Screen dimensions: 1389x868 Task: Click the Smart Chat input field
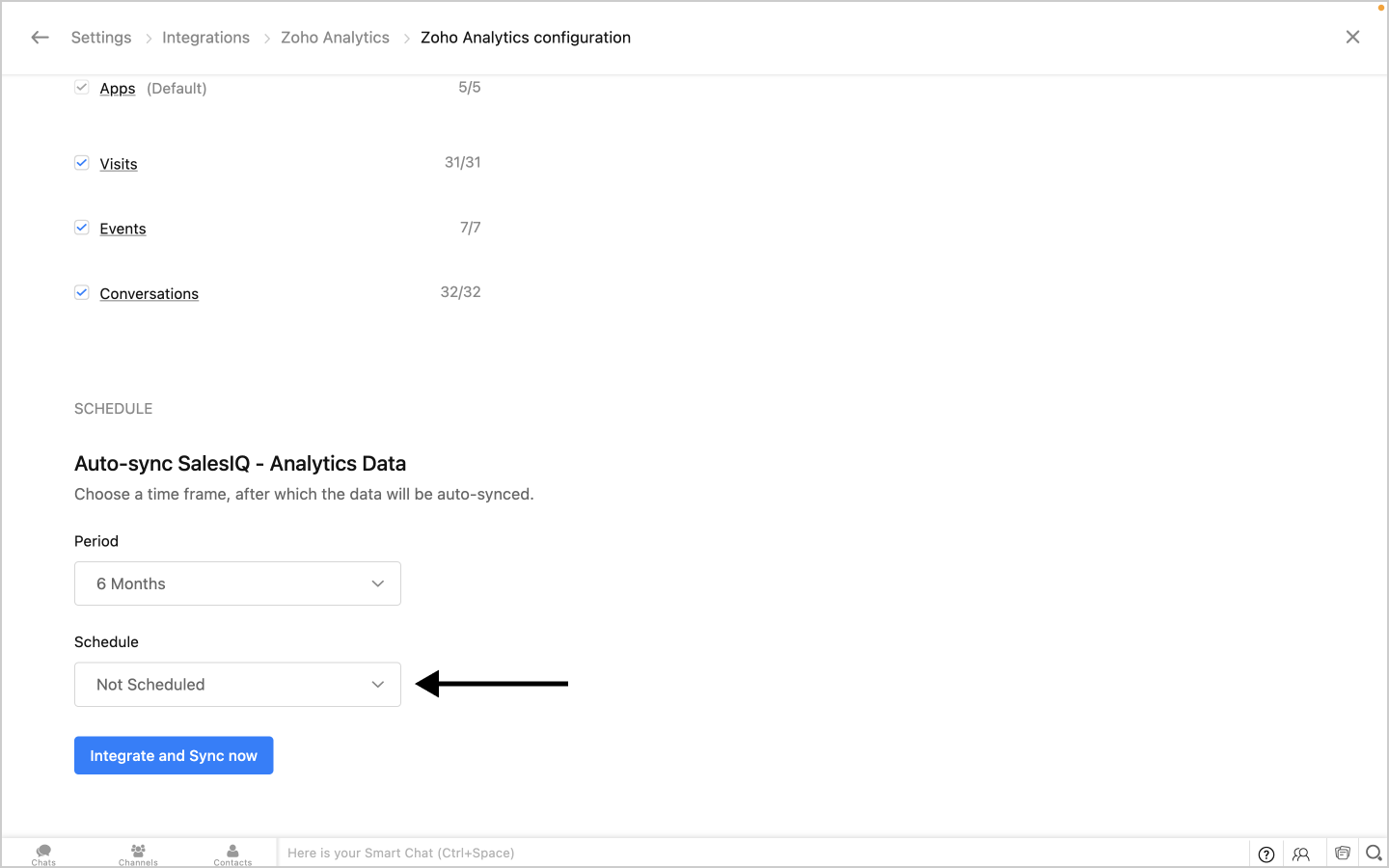pos(762,853)
